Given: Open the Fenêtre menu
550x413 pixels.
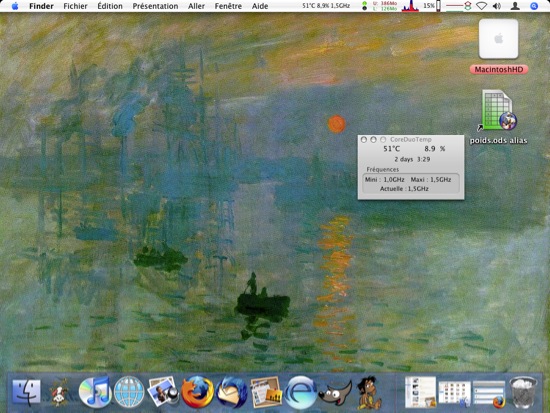Looking at the screenshot, I should pyautogui.click(x=228, y=6).
